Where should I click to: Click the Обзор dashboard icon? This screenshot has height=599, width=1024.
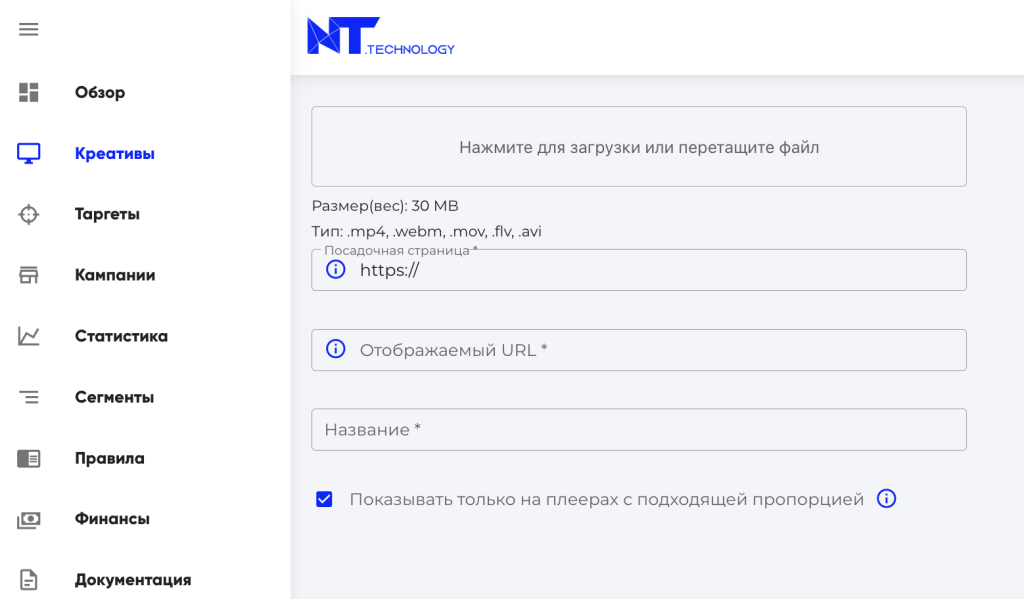pyautogui.click(x=29, y=93)
